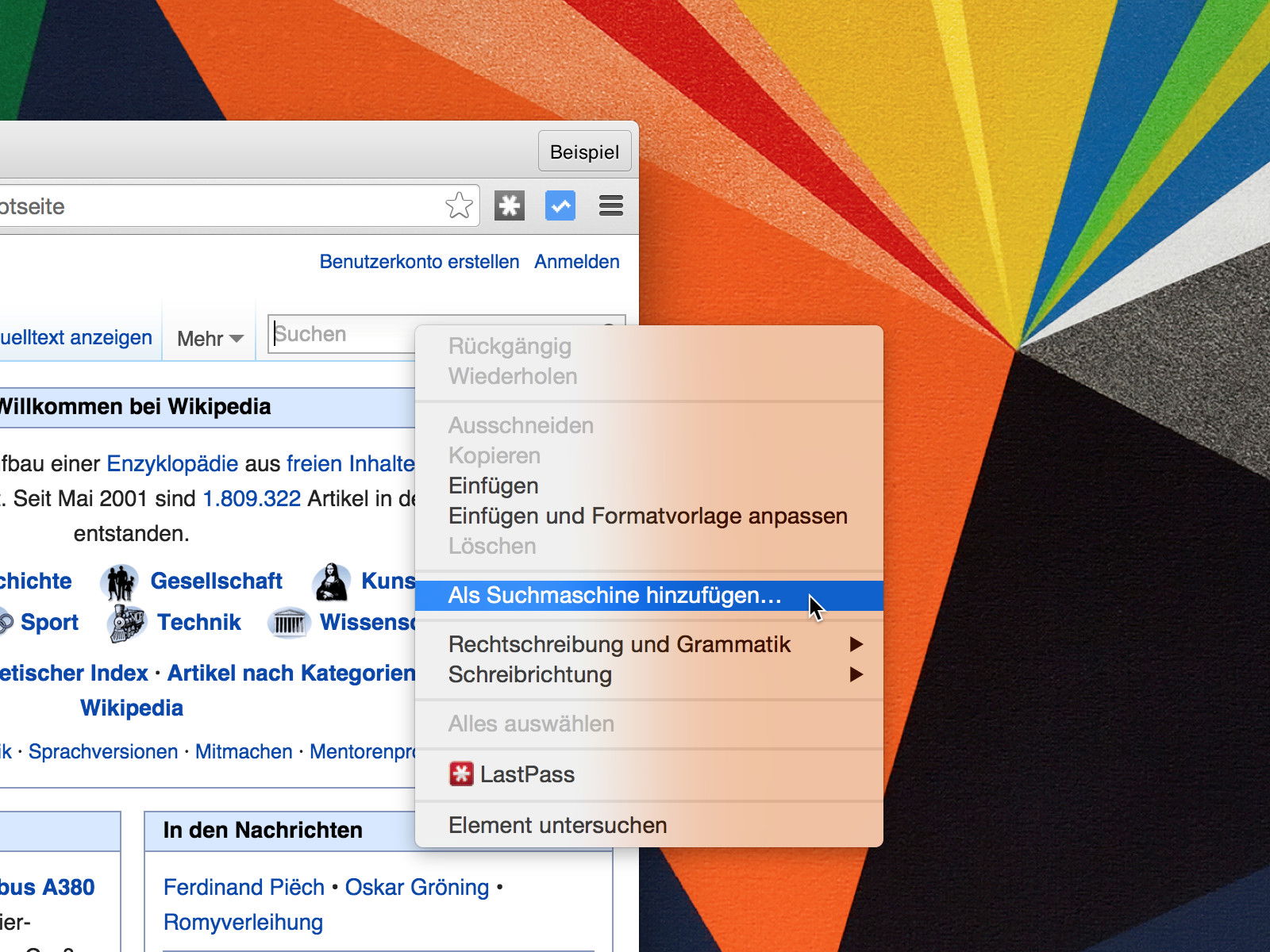The width and height of the screenshot is (1270, 952).
Task: Open Artikel nach Kategorien link
Action: coord(291,673)
